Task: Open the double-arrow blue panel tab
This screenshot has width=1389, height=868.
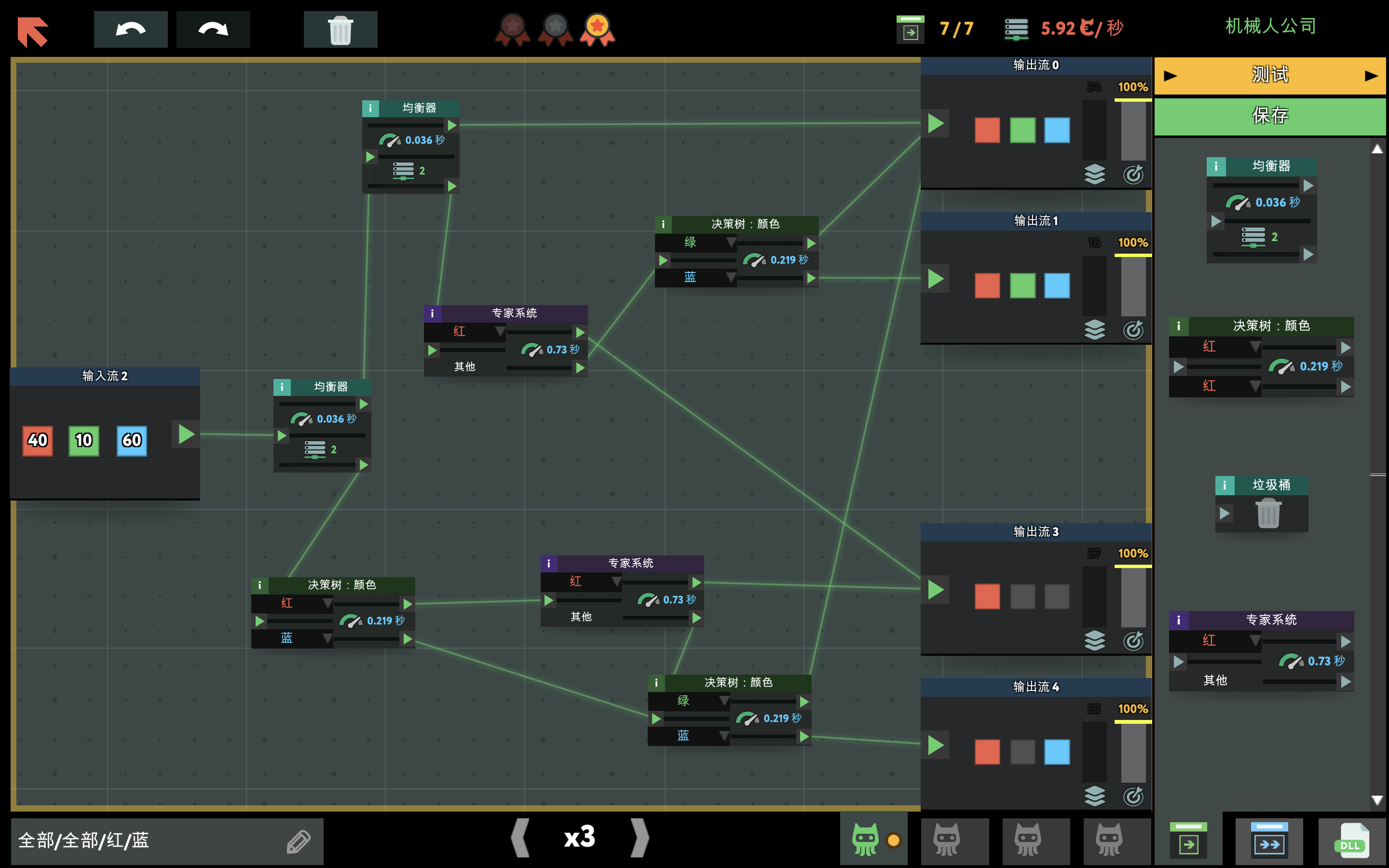Action: point(1269,841)
